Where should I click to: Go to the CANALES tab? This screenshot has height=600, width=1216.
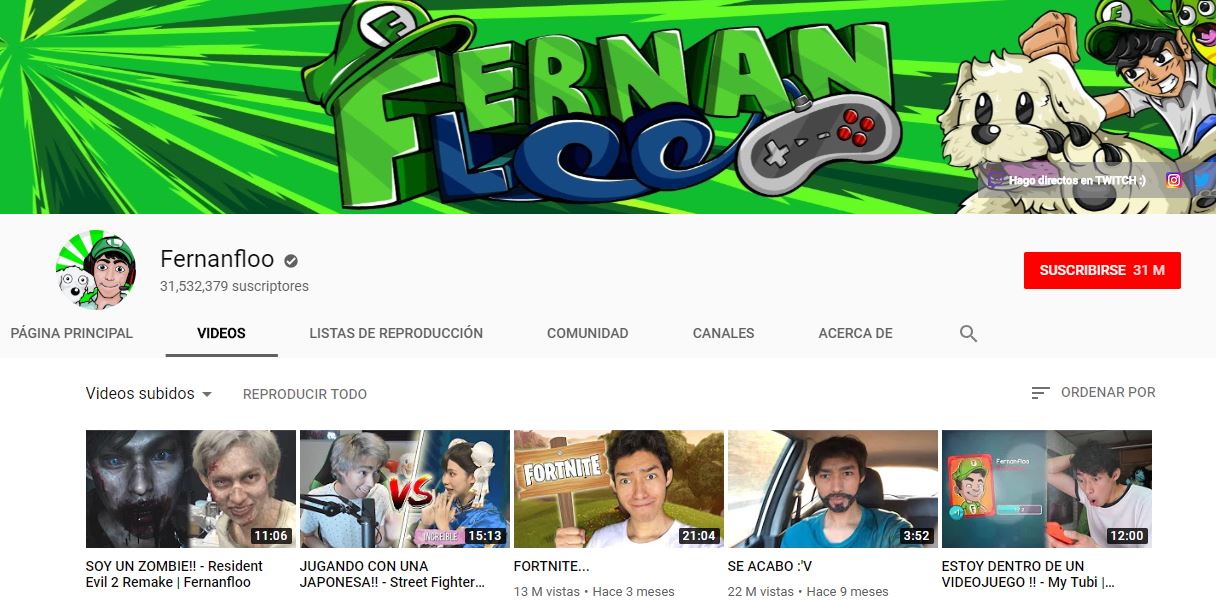pos(724,333)
